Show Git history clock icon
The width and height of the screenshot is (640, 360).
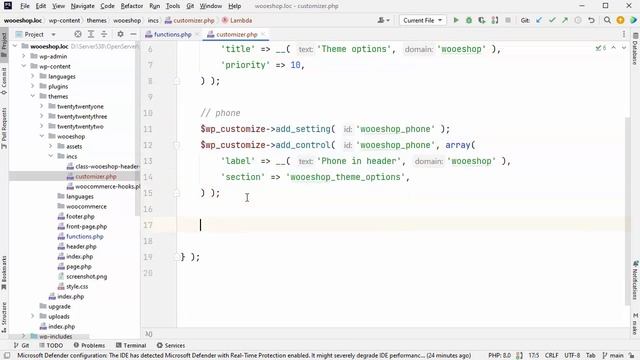tap(578, 20)
